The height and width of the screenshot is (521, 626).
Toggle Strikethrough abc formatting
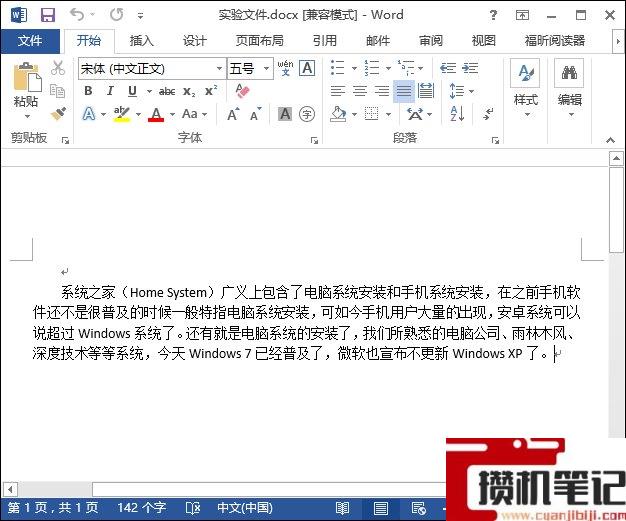[167, 91]
